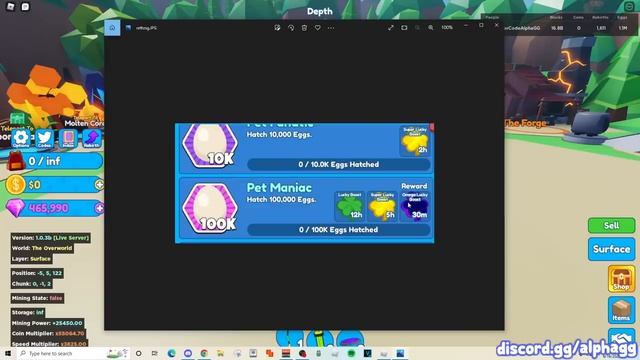Click the 10K egg badge in image
Screen dimensions: 640x360
pos(210,145)
